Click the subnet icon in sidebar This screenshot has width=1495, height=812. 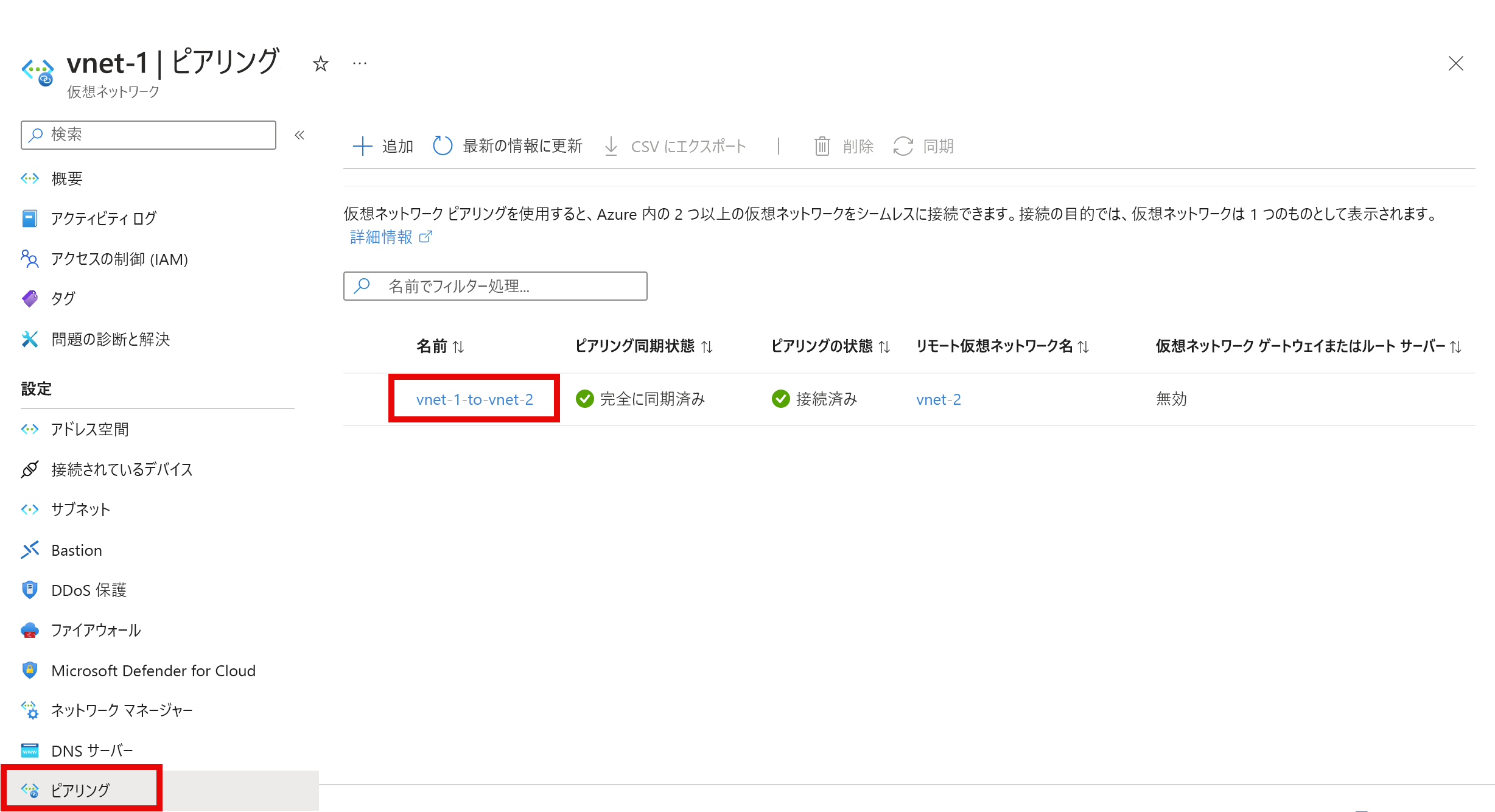click(x=30, y=509)
